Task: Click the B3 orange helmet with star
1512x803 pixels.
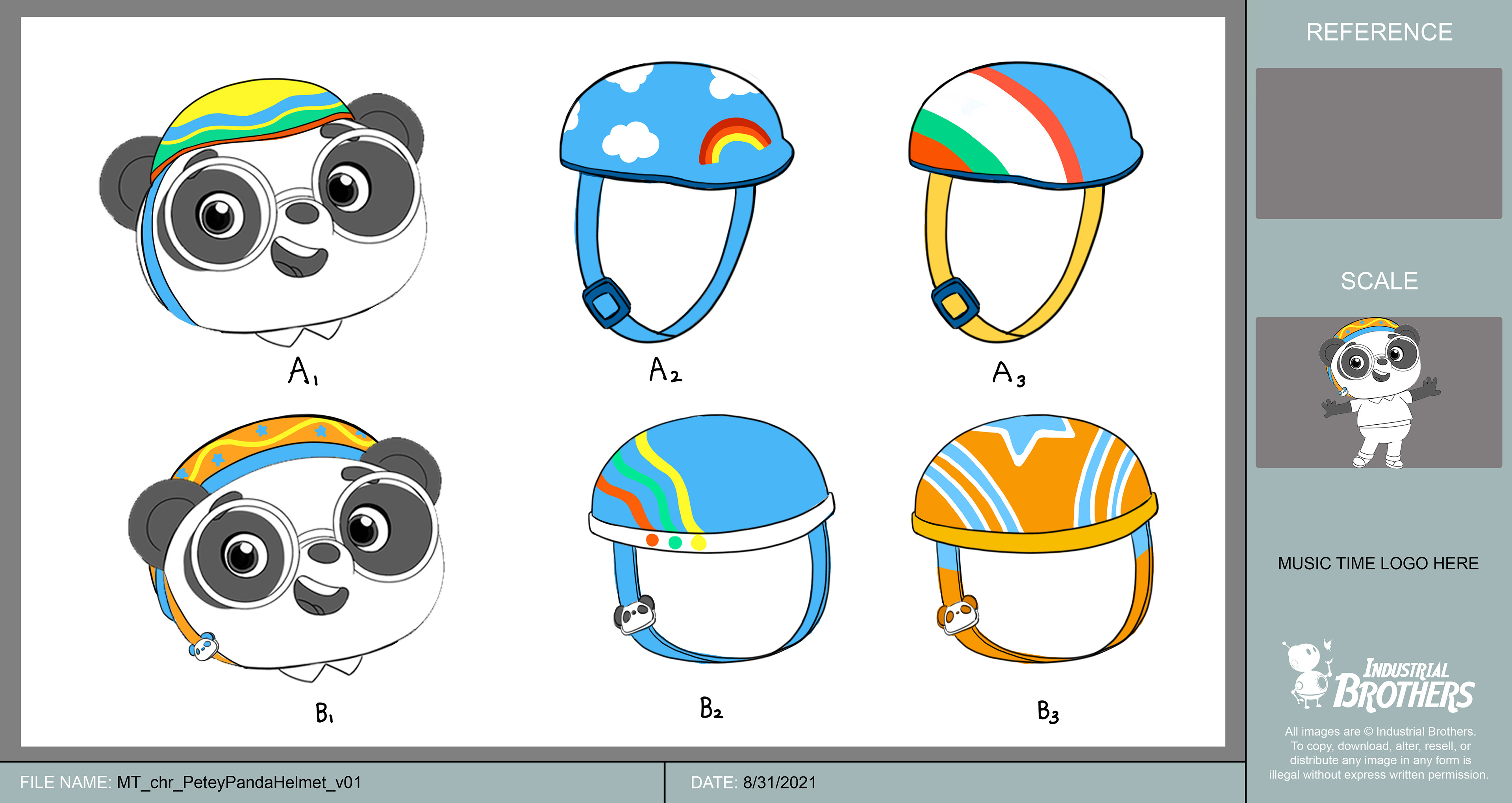Action: (x=1035, y=539)
